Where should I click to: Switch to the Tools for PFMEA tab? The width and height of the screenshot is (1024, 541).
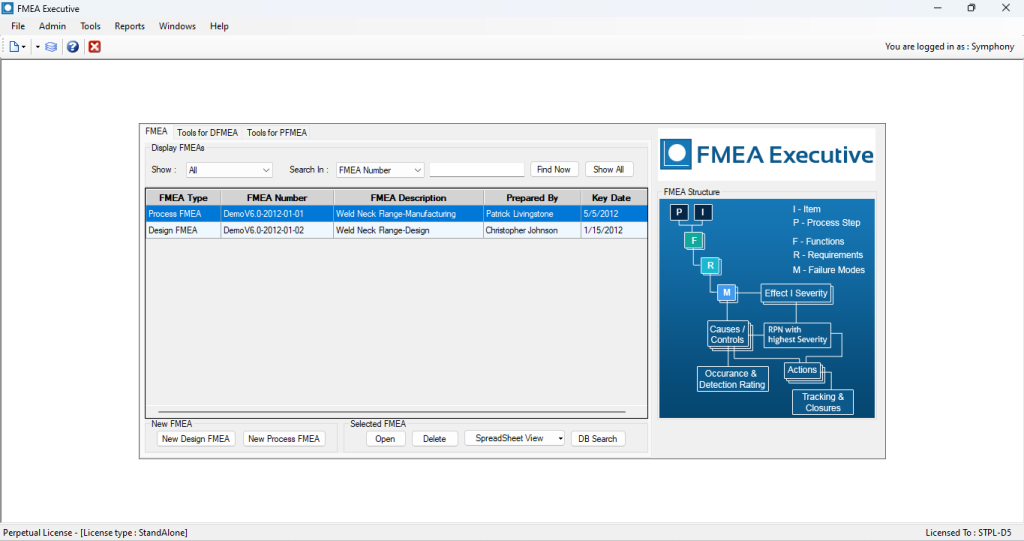(x=277, y=132)
